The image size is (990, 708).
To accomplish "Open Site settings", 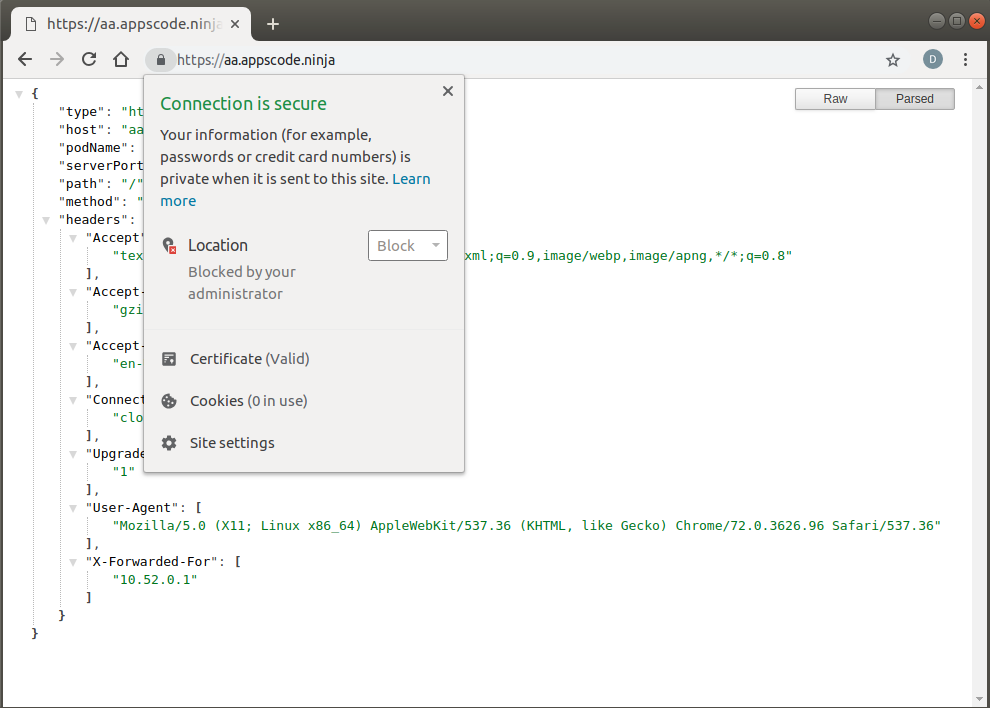I will (x=232, y=443).
